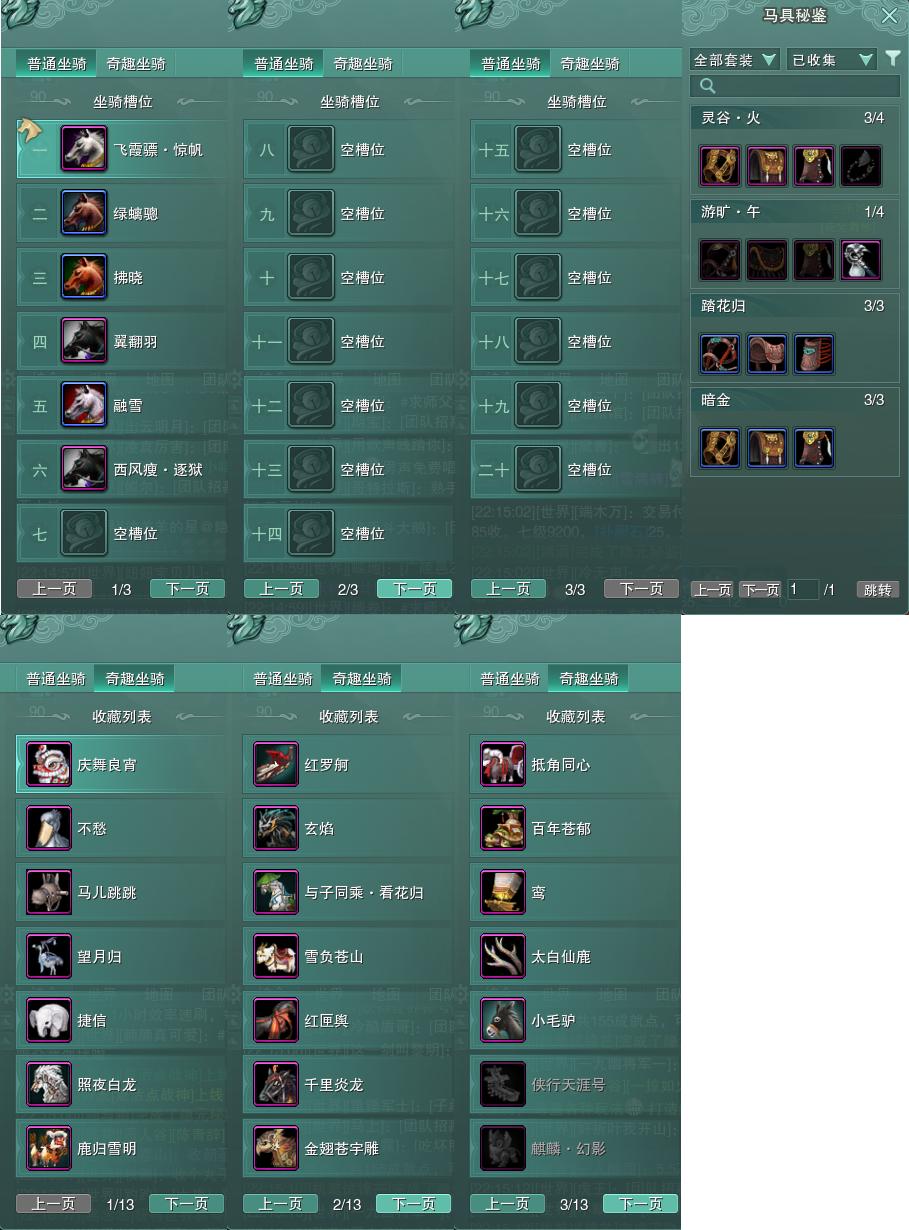Select the 玄焰 mount icon

coord(276,829)
